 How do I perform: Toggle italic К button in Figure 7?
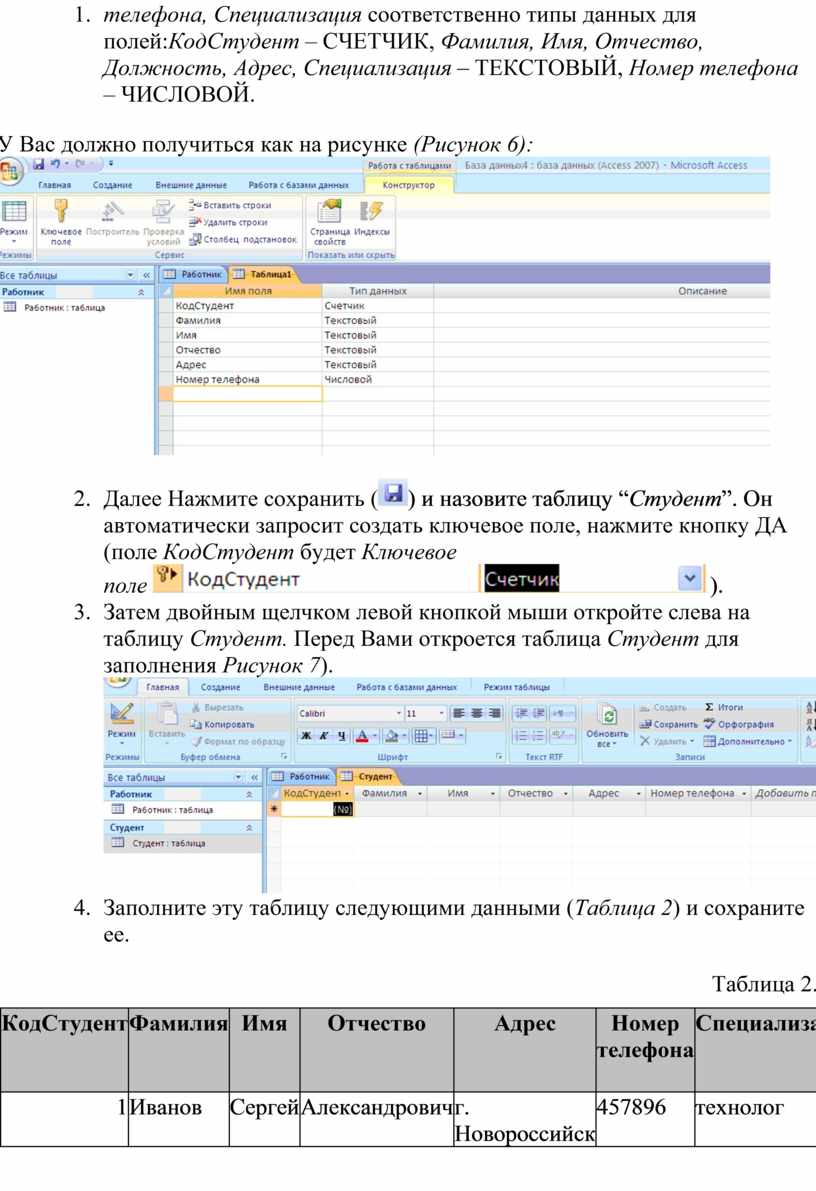click(x=324, y=735)
